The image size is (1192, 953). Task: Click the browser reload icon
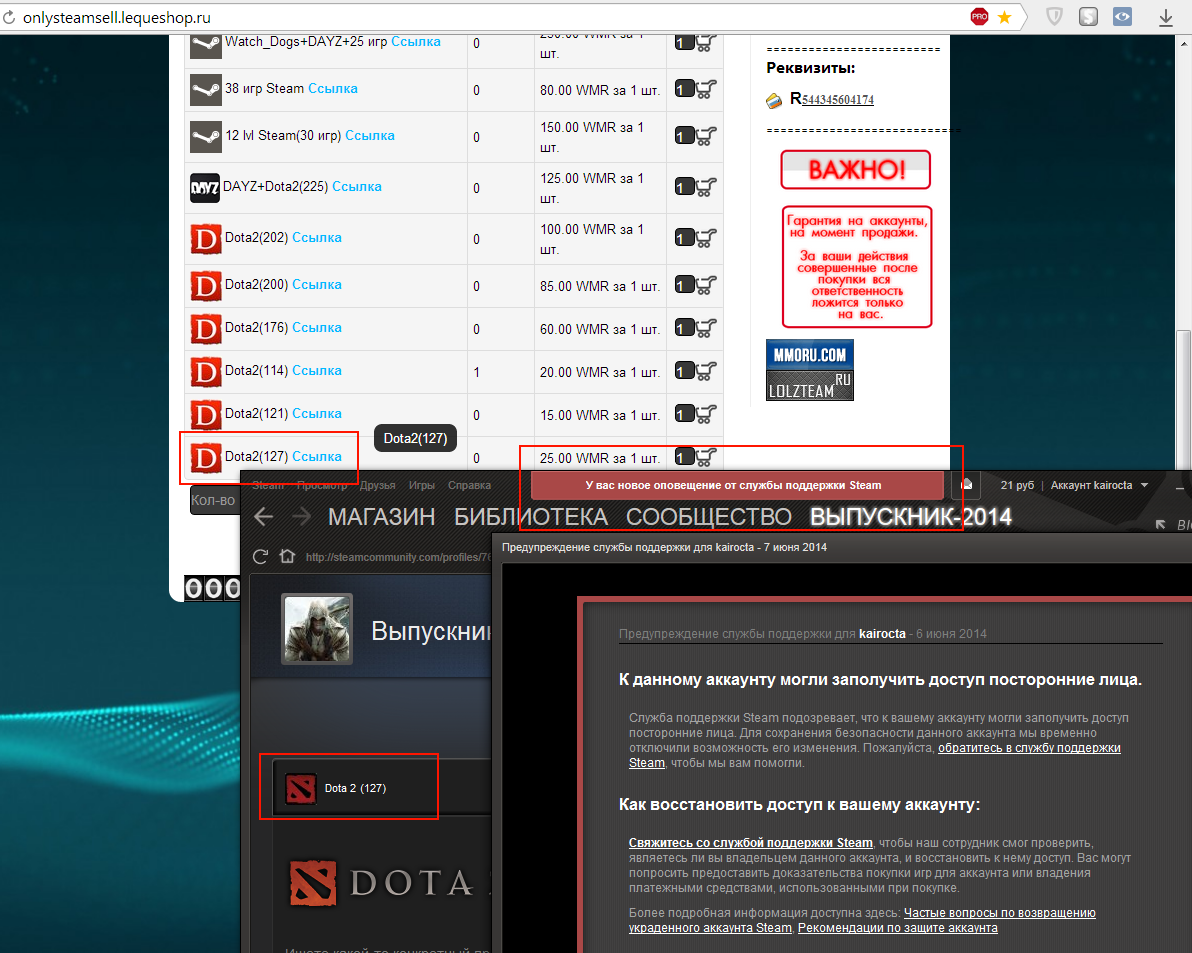[8, 17]
